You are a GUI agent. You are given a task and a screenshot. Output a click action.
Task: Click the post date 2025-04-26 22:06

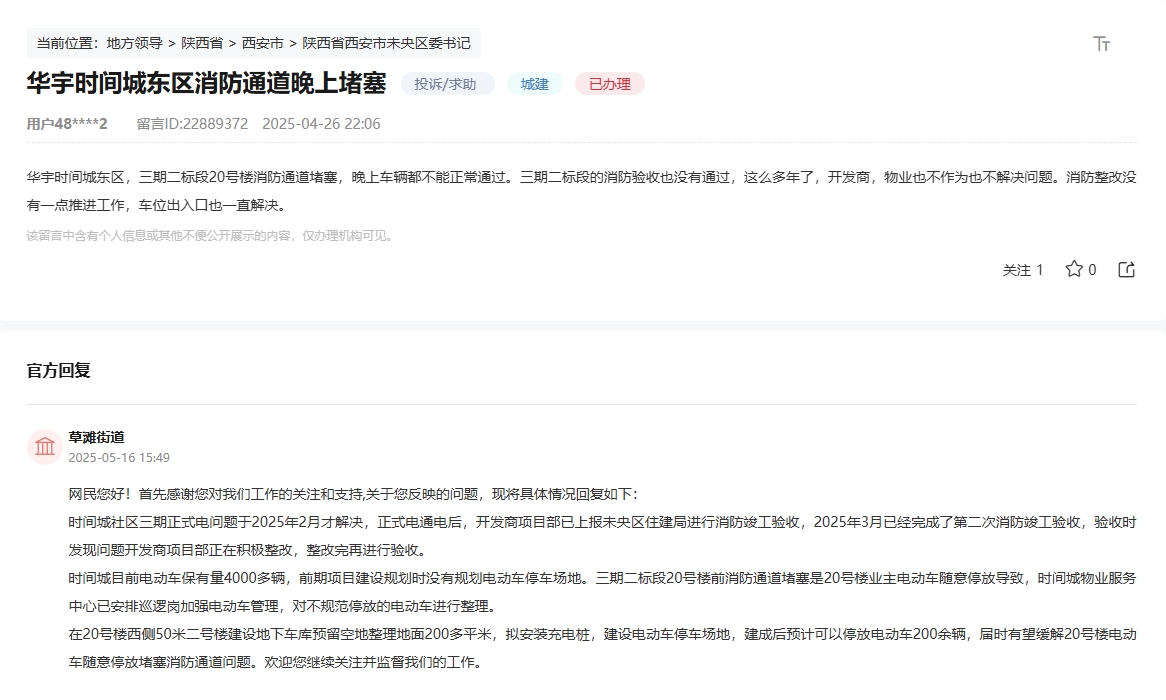(x=321, y=123)
